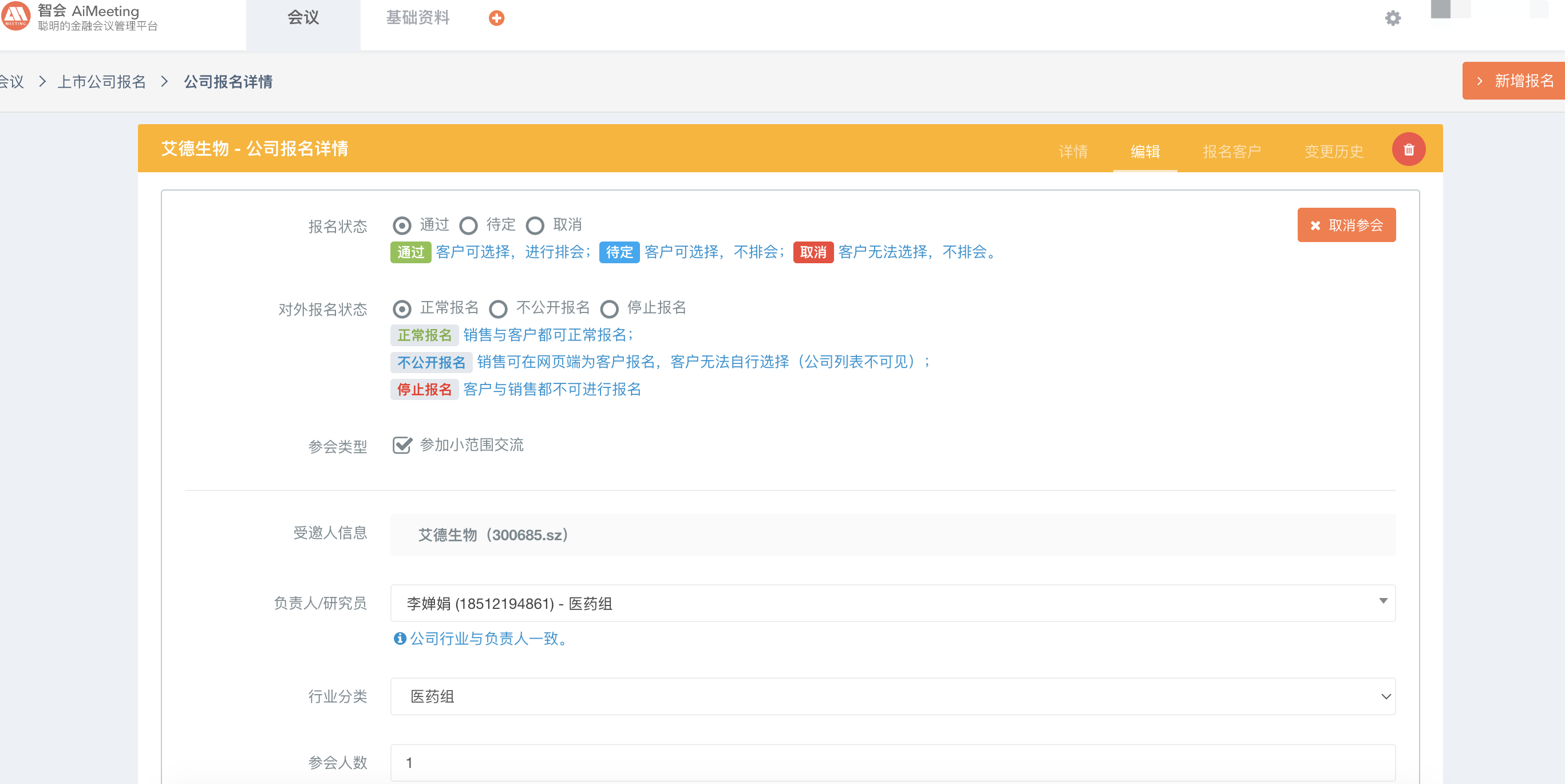Open the 报名客户 tab
1565x784 pixels.
coord(1232,151)
